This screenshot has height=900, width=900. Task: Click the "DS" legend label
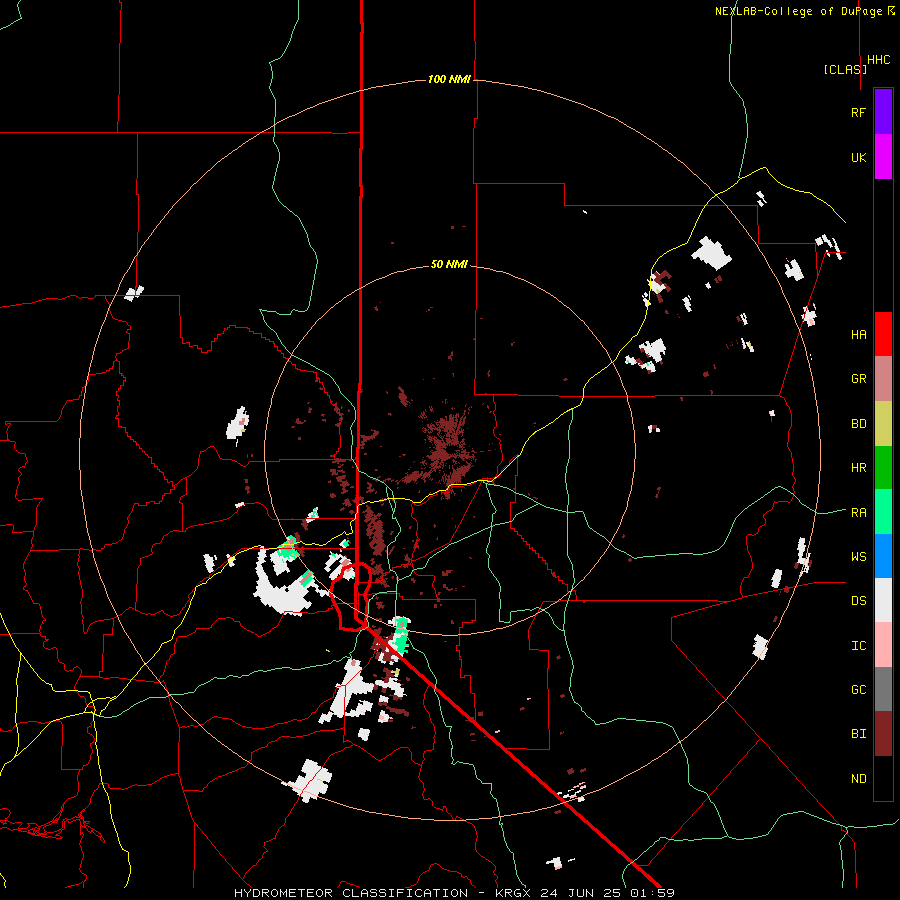click(858, 601)
